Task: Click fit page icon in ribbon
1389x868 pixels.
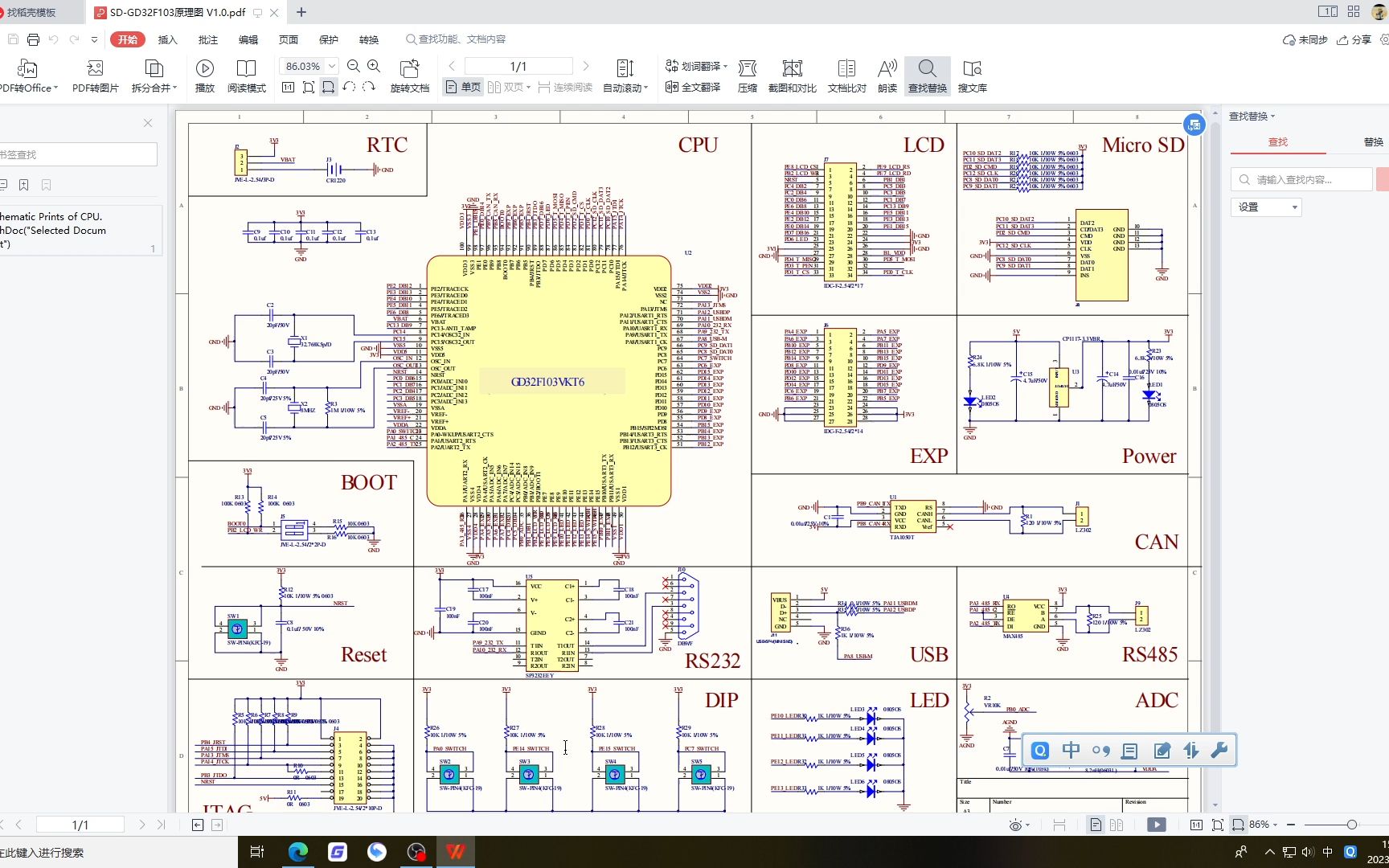Action: click(x=309, y=87)
